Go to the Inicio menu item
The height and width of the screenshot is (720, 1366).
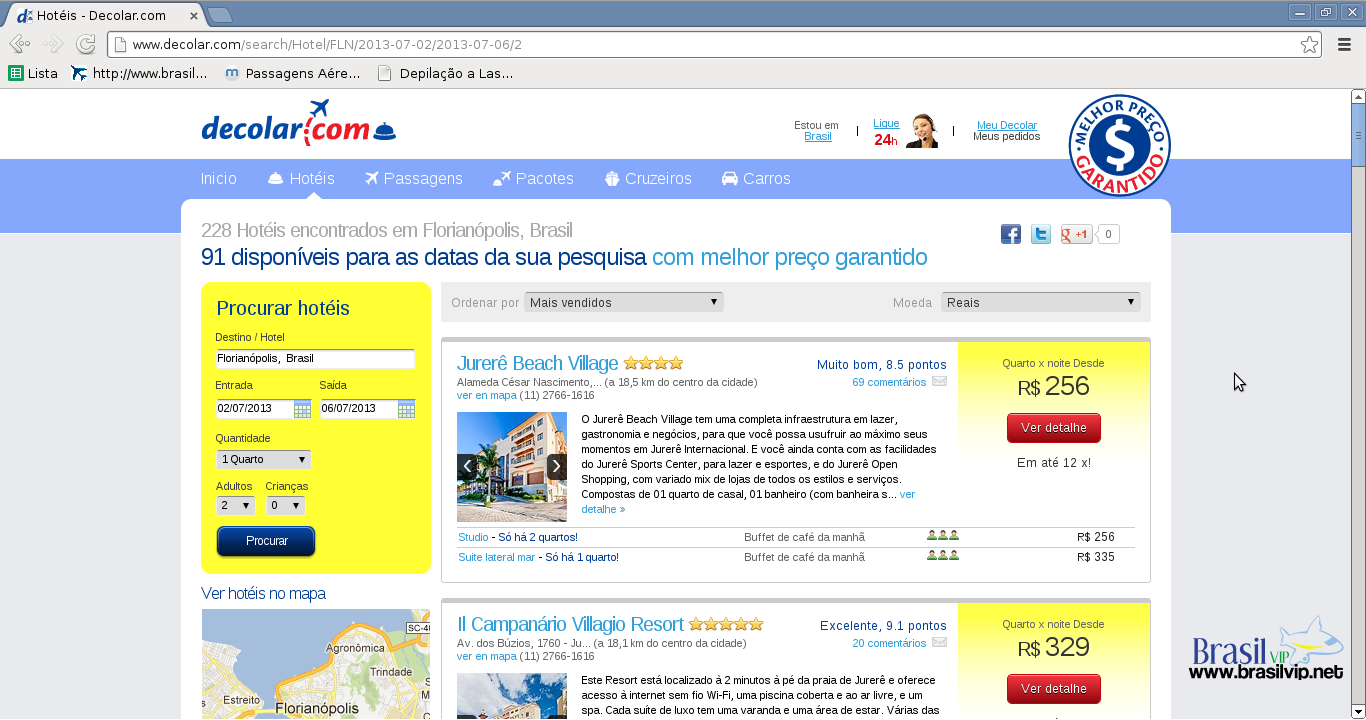(219, 179)
